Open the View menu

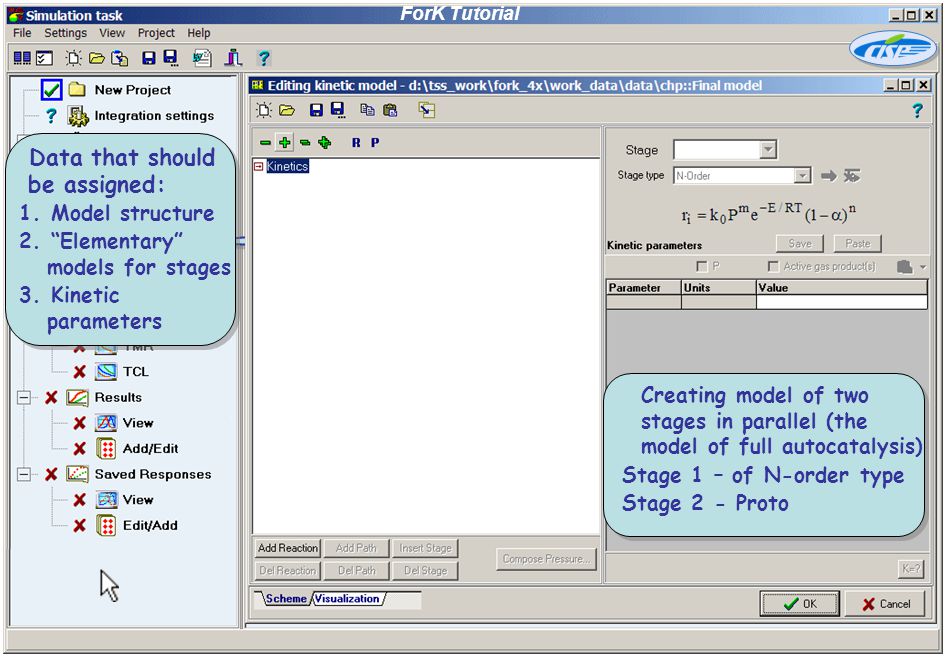(x=112, y=33)
